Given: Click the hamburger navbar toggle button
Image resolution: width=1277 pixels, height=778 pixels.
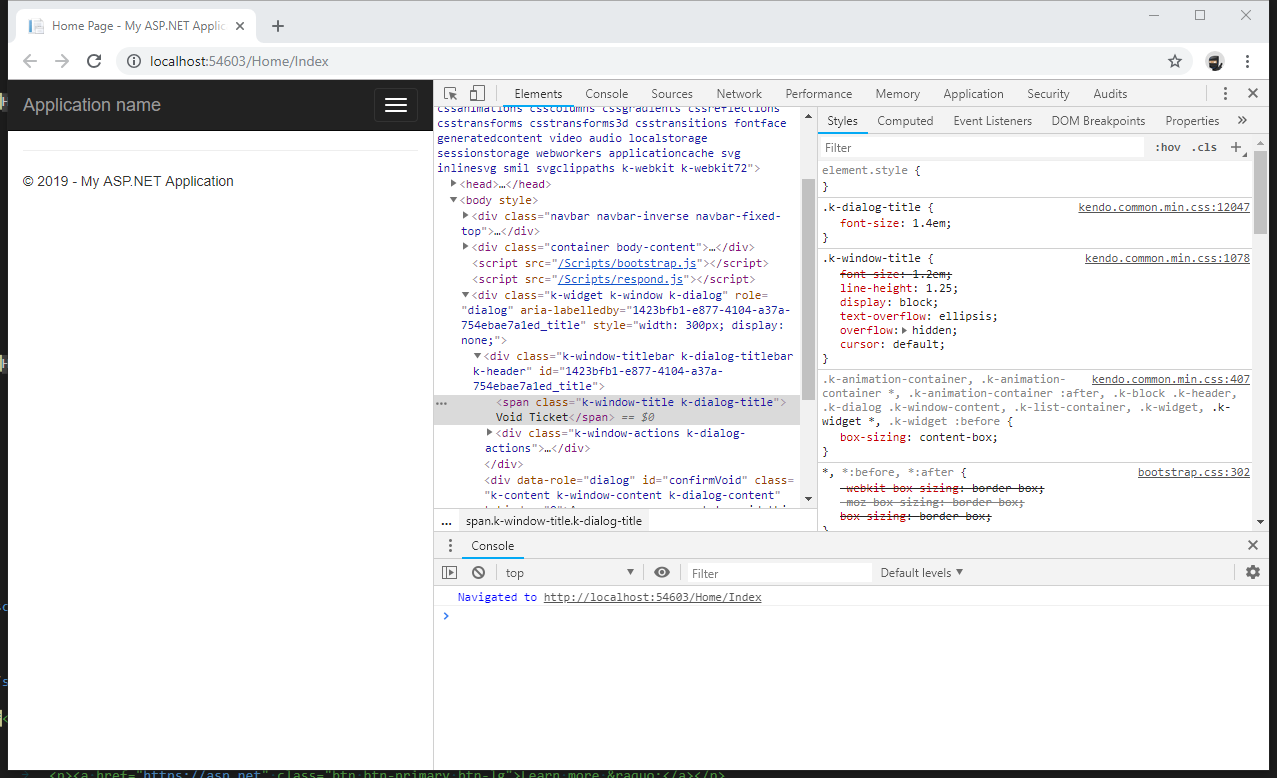Looking at the screenshot, I should pos(396,105).
